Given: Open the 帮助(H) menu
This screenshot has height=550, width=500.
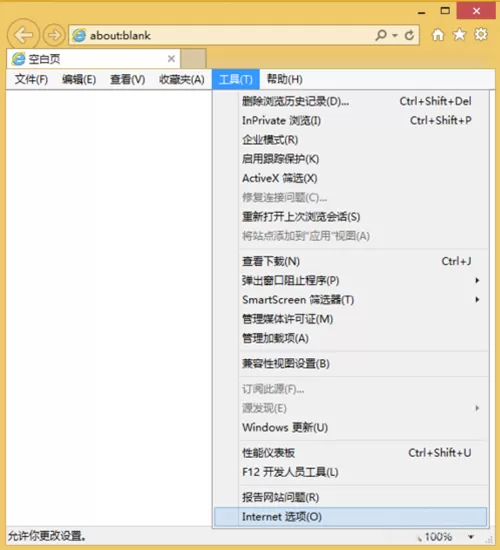Looking at the screenshot, I should point(285,79).
